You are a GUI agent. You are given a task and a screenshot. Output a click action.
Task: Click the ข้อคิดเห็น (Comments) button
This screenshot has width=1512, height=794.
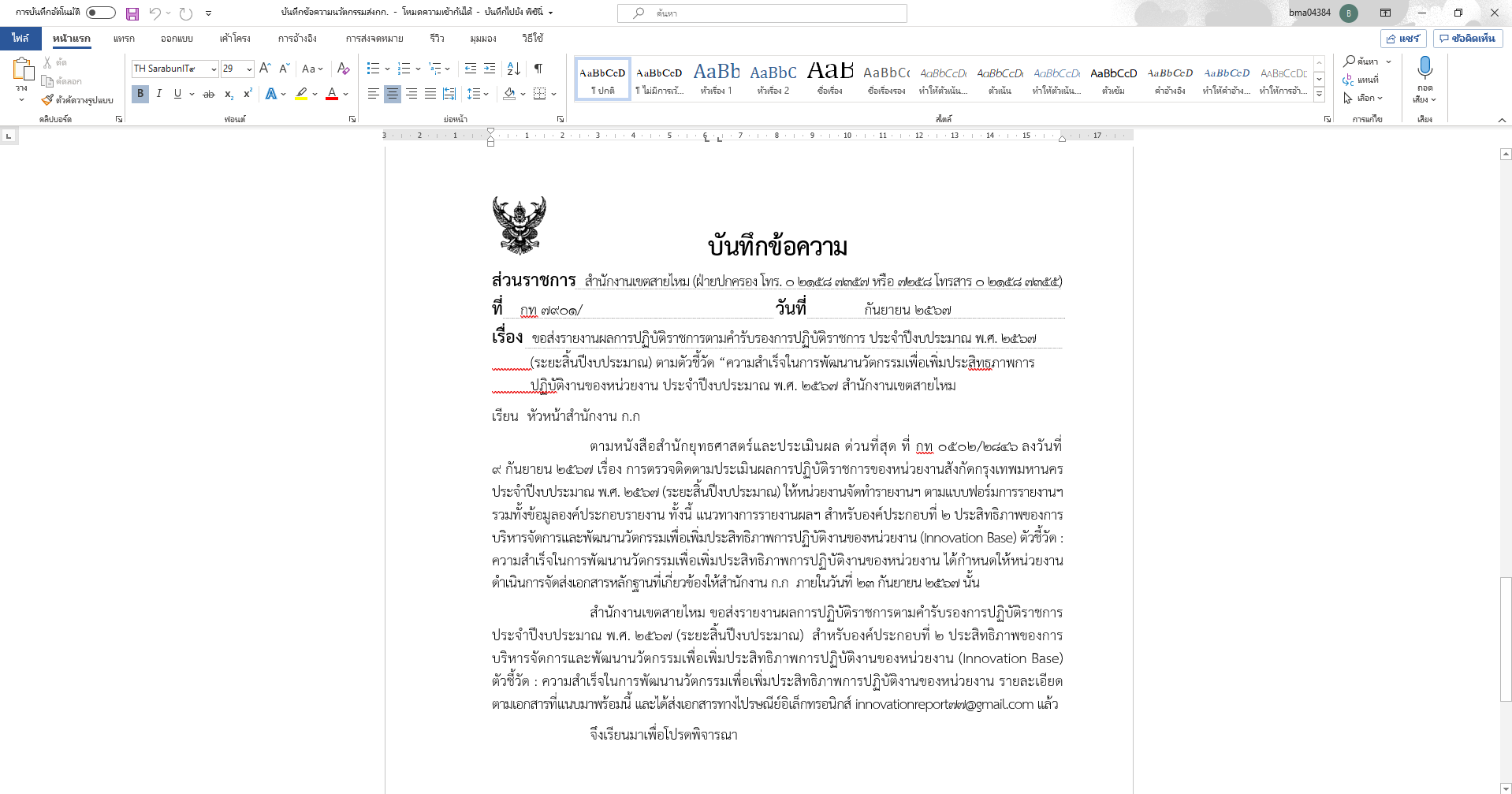pos(1467,38)
